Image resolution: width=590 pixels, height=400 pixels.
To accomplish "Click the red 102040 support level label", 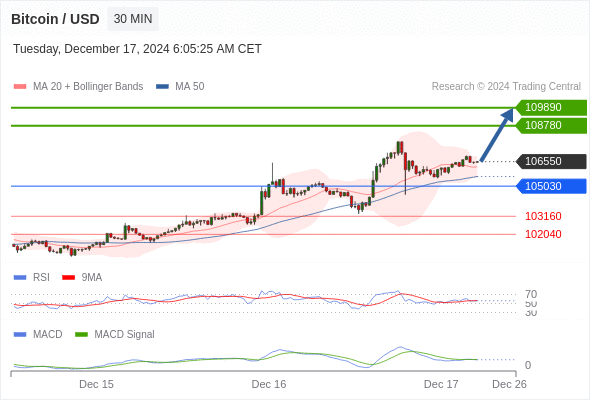I will point(543,234).
